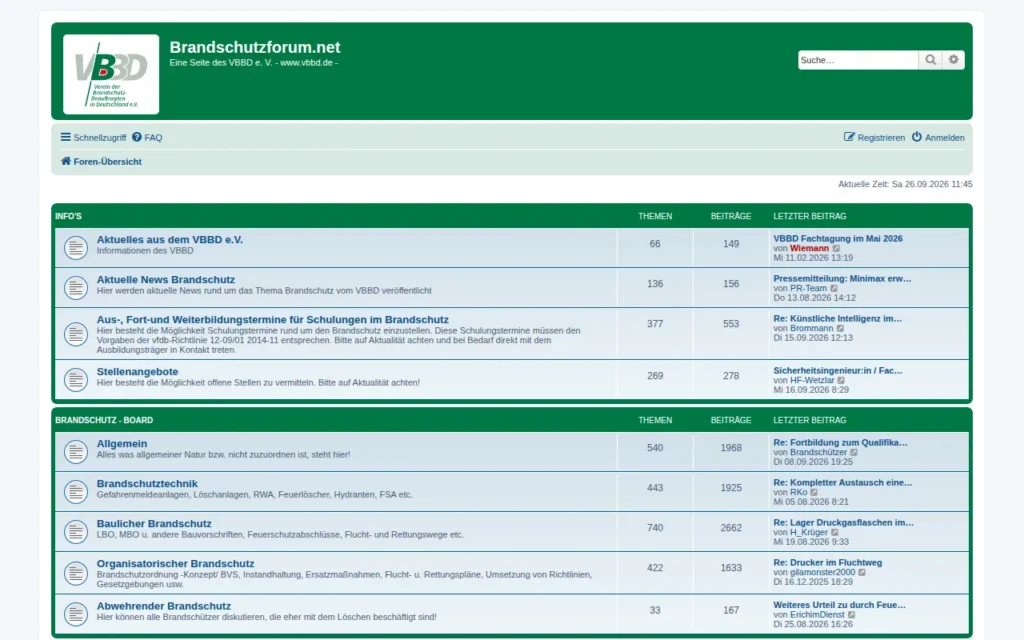Click view-latest-post icon next to HF-Wetzlar
This screenshot has width=1024, height=640.
[x=841, y=381]
